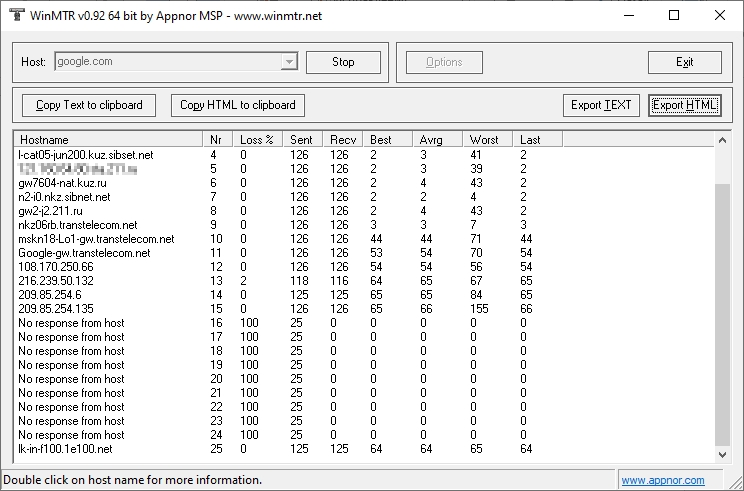The image size is (744, 491).
Task: Click the Best column header
Action: (x=388, y=139)
